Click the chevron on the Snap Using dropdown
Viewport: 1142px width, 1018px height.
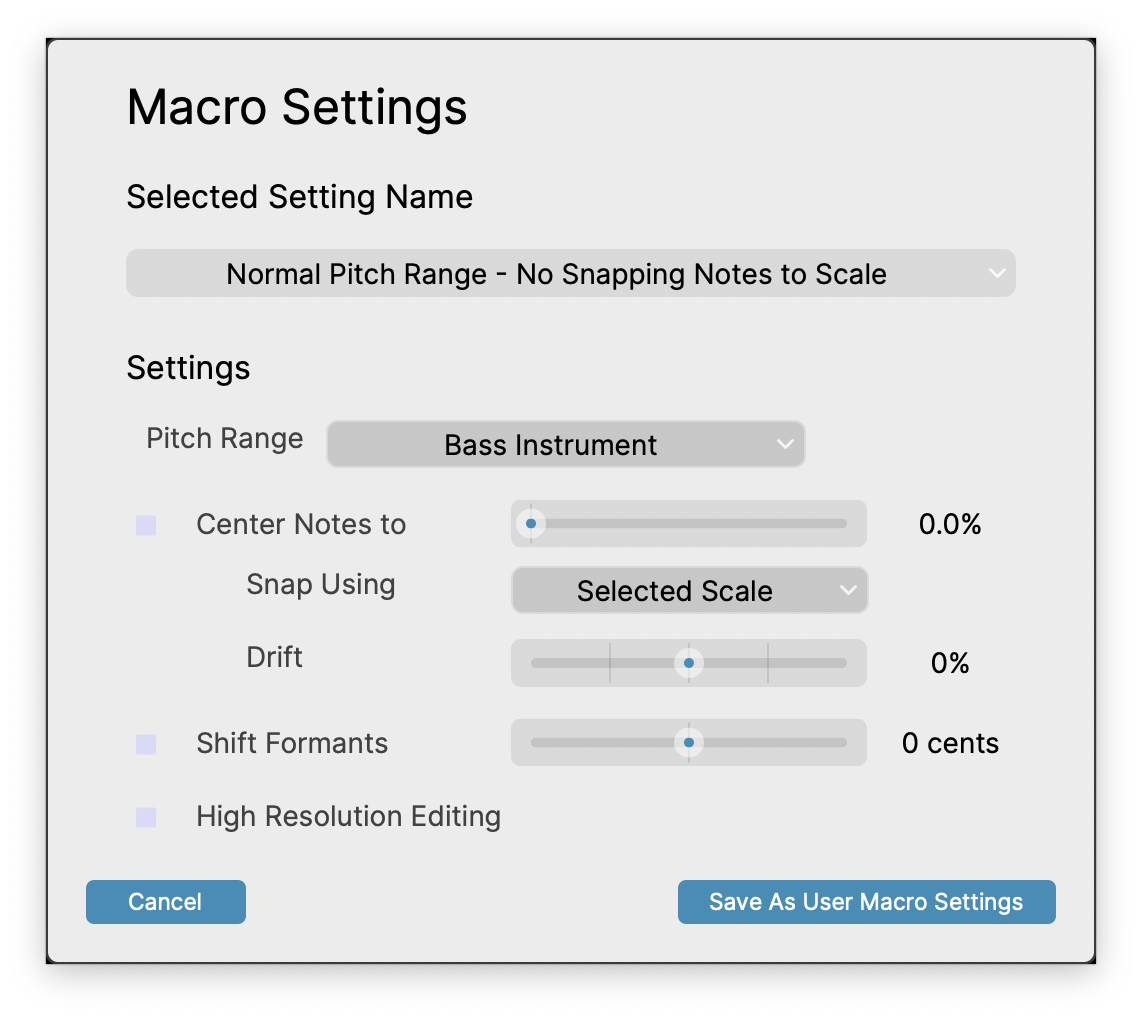[x=848, y=590]
